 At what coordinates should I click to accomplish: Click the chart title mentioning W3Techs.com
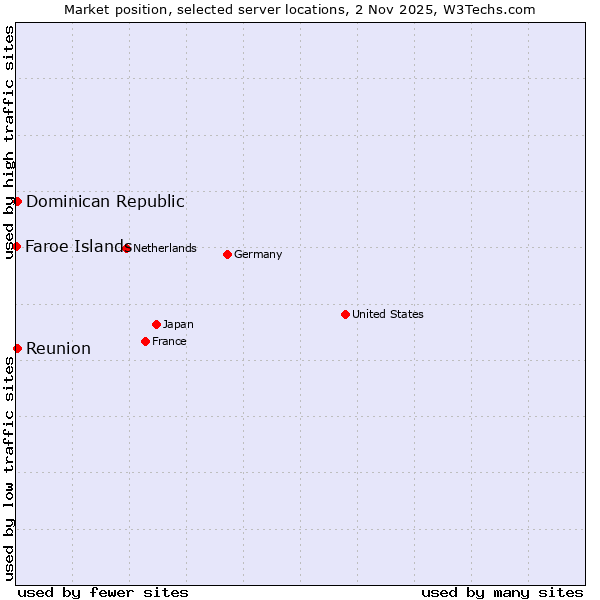[300, 9]
